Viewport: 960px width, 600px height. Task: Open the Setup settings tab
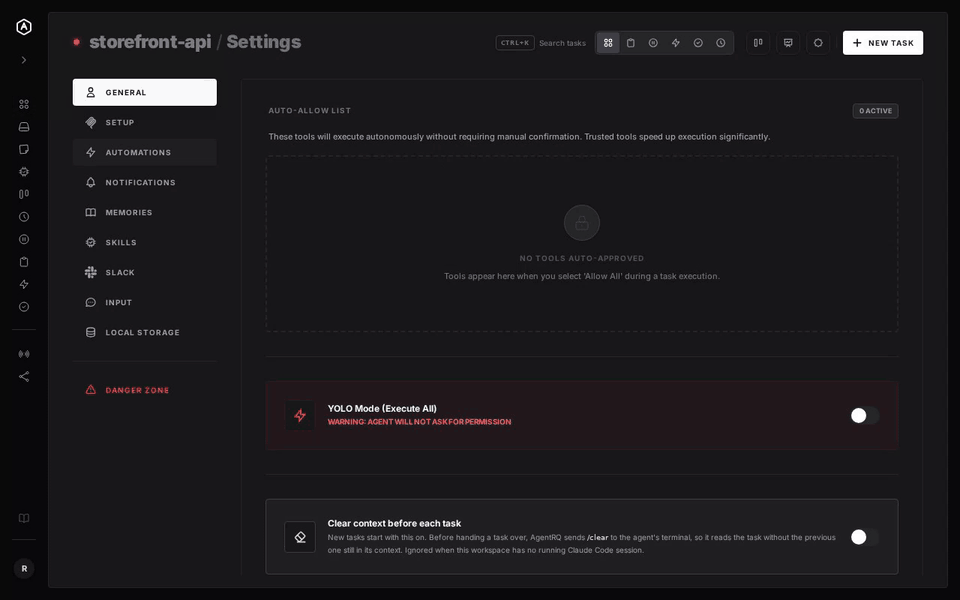144,122
